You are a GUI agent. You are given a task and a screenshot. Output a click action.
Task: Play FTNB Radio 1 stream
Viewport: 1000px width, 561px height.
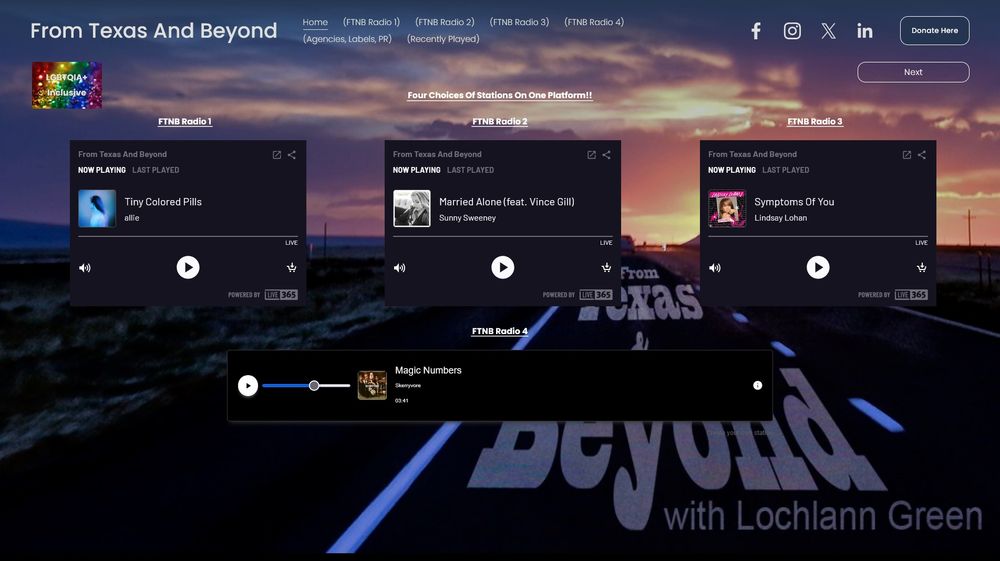188,267
